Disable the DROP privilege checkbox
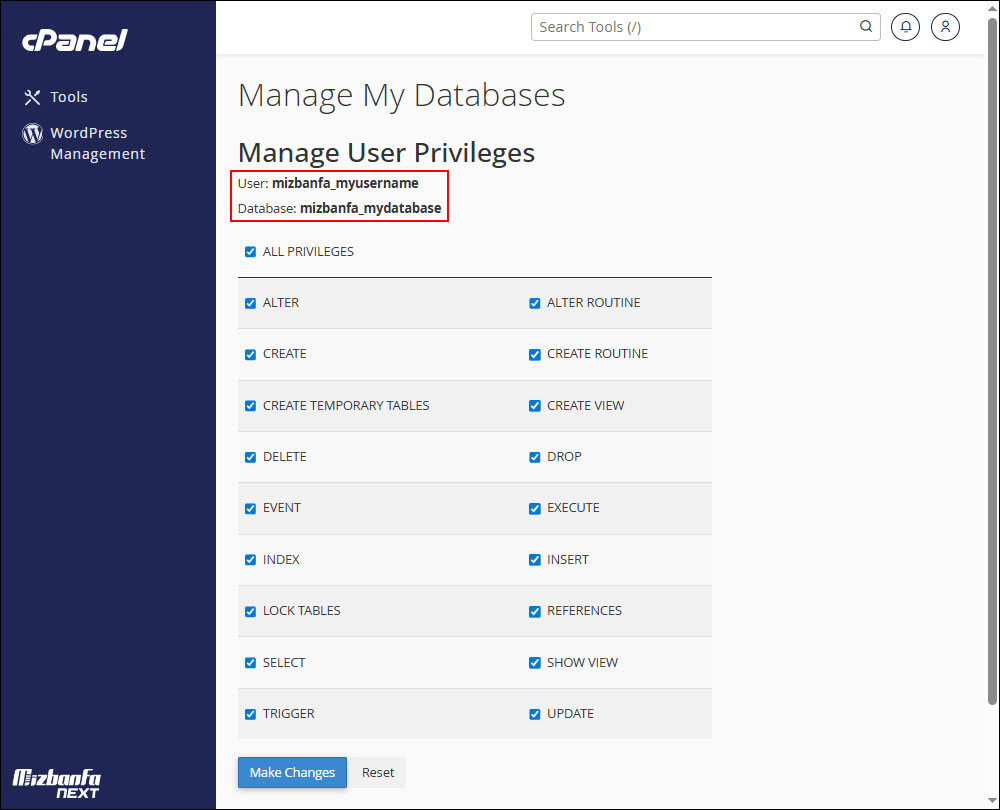Image resolution: width=1000 pixels, height=810 pixels. (x=535, y=457)
